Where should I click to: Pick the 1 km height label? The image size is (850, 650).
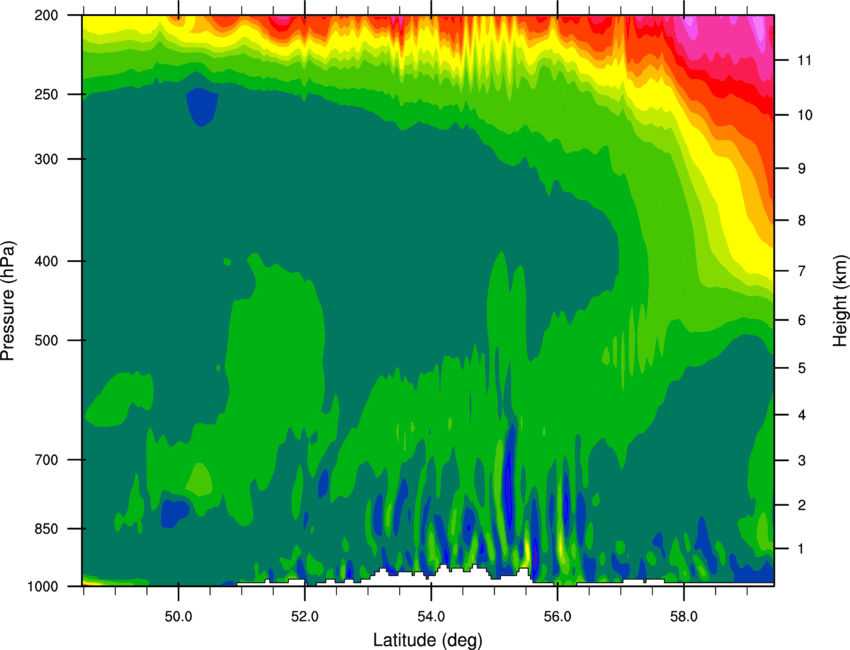pyautogui.click(x=801, y=549)
